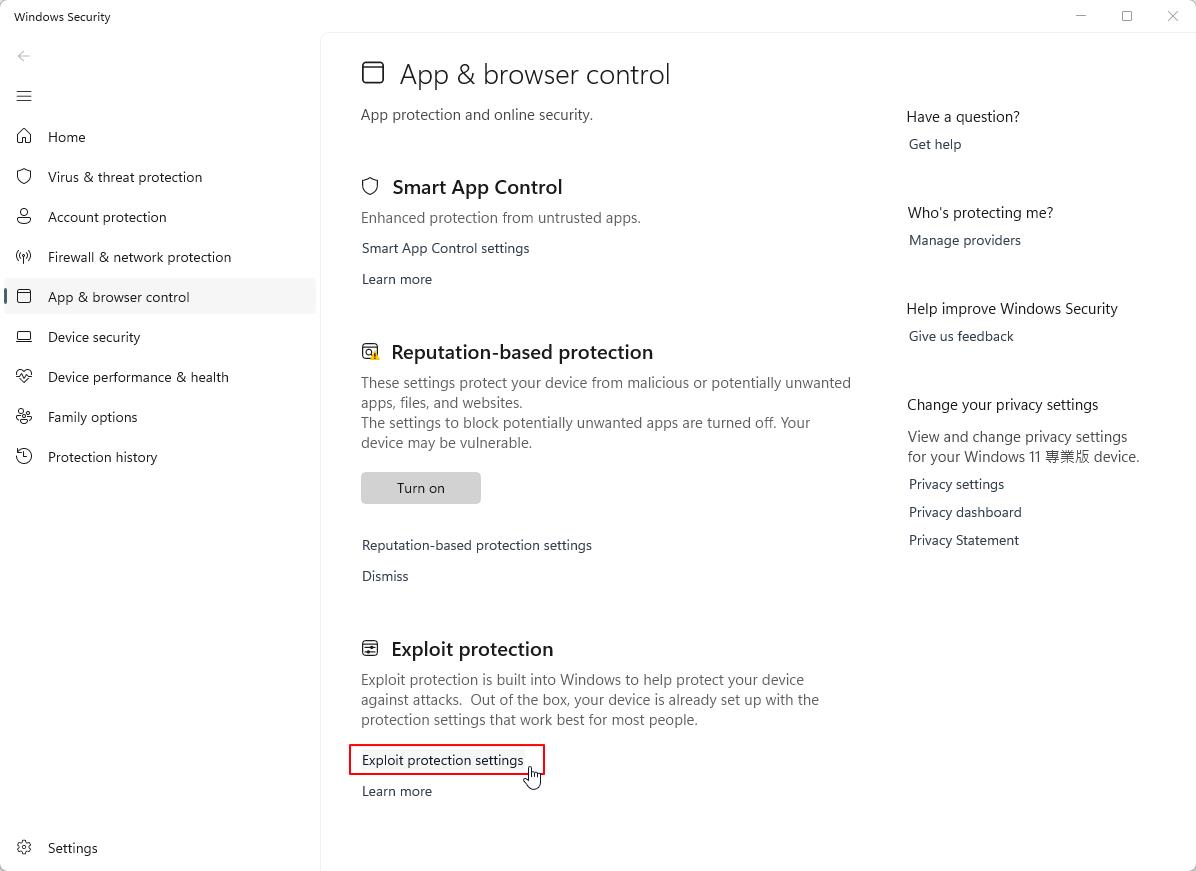The width and height of the screenshot is (1196, 871).
Task: Dismiss the reputation-based protection warning
Action: (385, 576)
